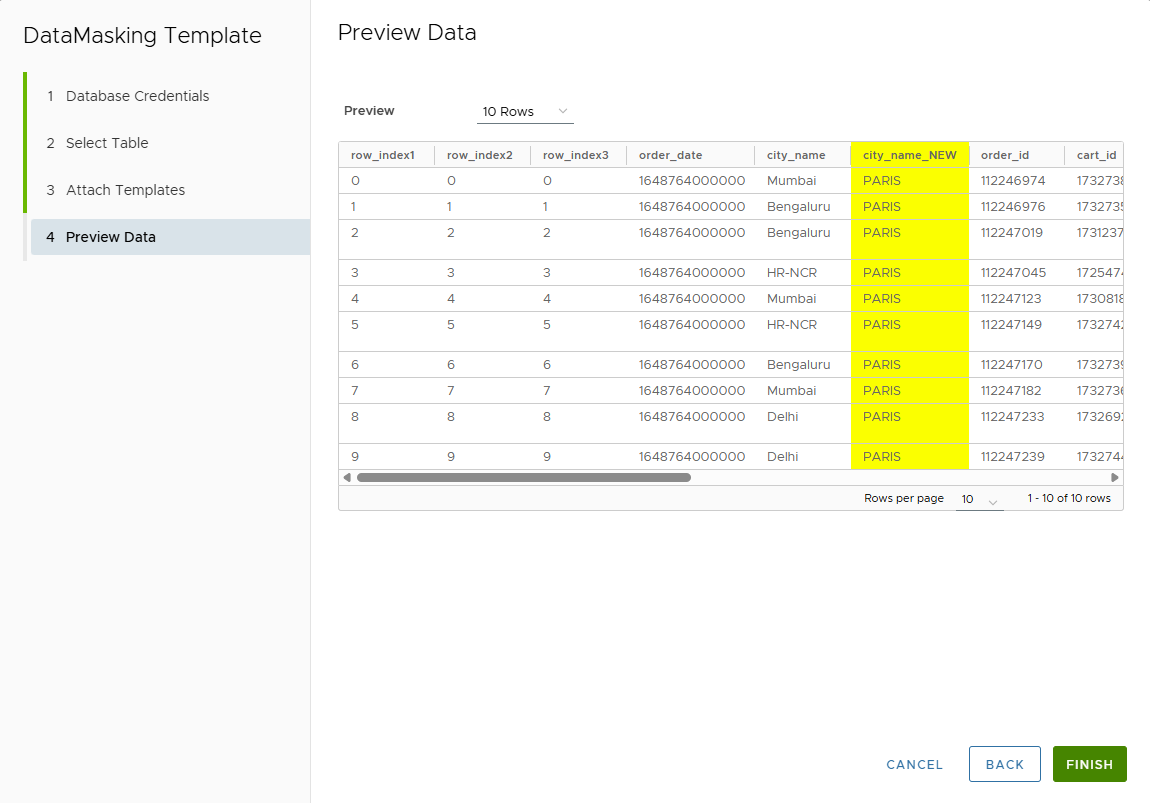Viewport: 1150px width, 803px height.
Task: Click the order_id column header
Action: pos(1004,155)
